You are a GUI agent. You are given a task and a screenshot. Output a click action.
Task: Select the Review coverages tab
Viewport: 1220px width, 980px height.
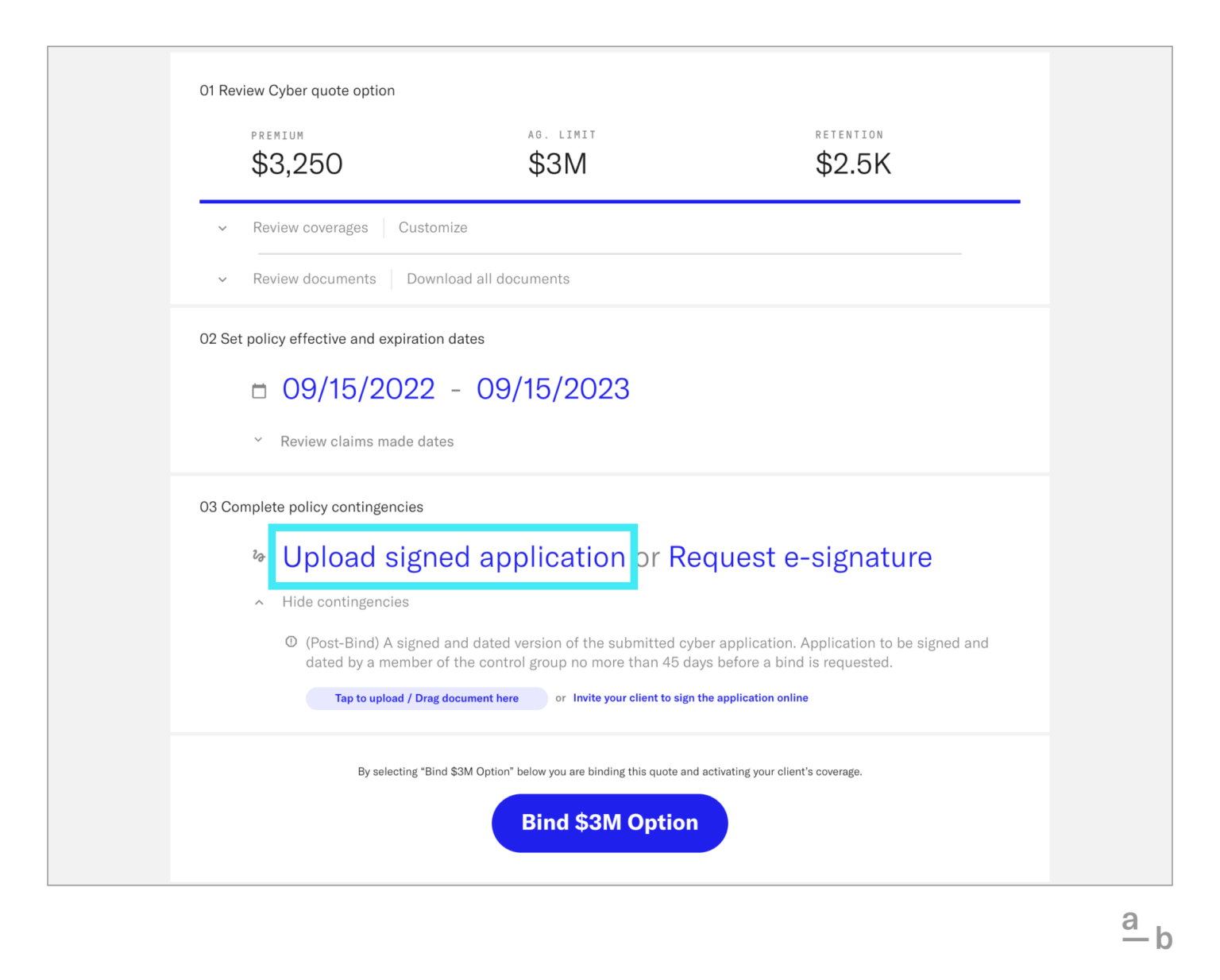click(311, 228)
